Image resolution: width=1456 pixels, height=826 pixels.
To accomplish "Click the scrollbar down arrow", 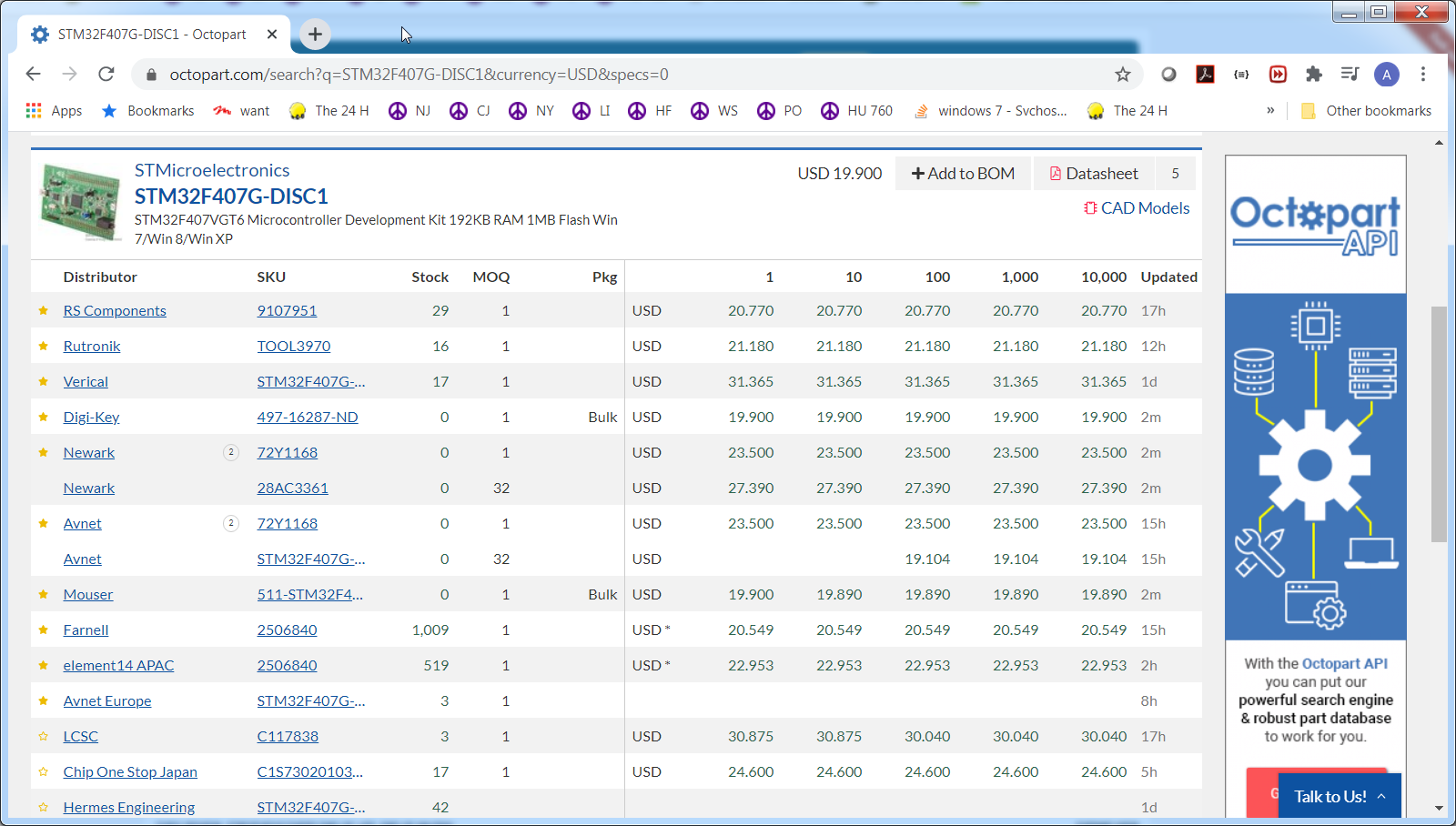I will point(1439,808).
